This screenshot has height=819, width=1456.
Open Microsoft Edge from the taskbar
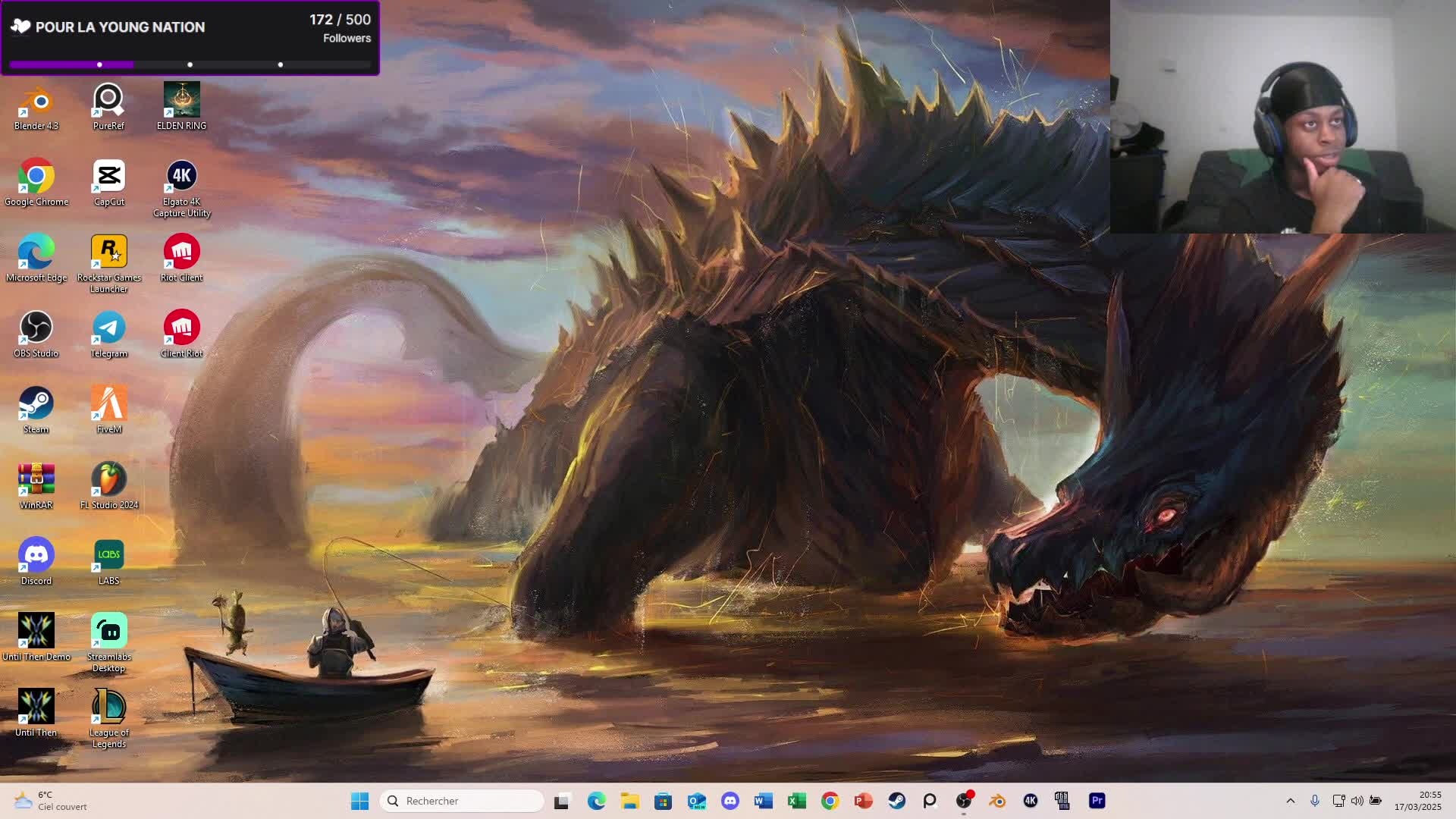tap(596, 801)
